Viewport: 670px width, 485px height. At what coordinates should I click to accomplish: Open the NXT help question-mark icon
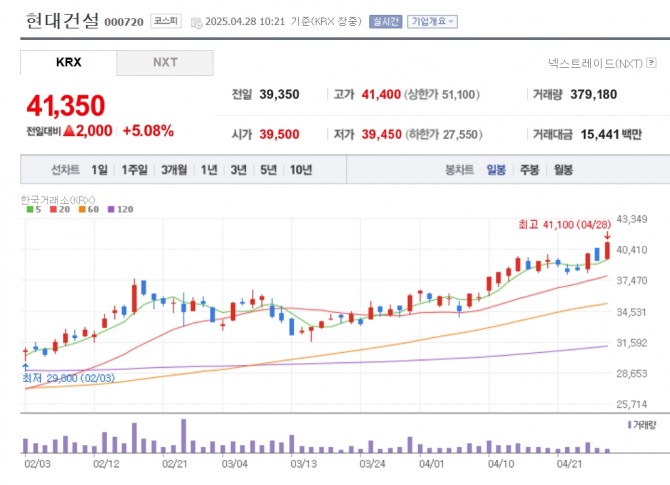pyautogui.click(x=651, y=63)
